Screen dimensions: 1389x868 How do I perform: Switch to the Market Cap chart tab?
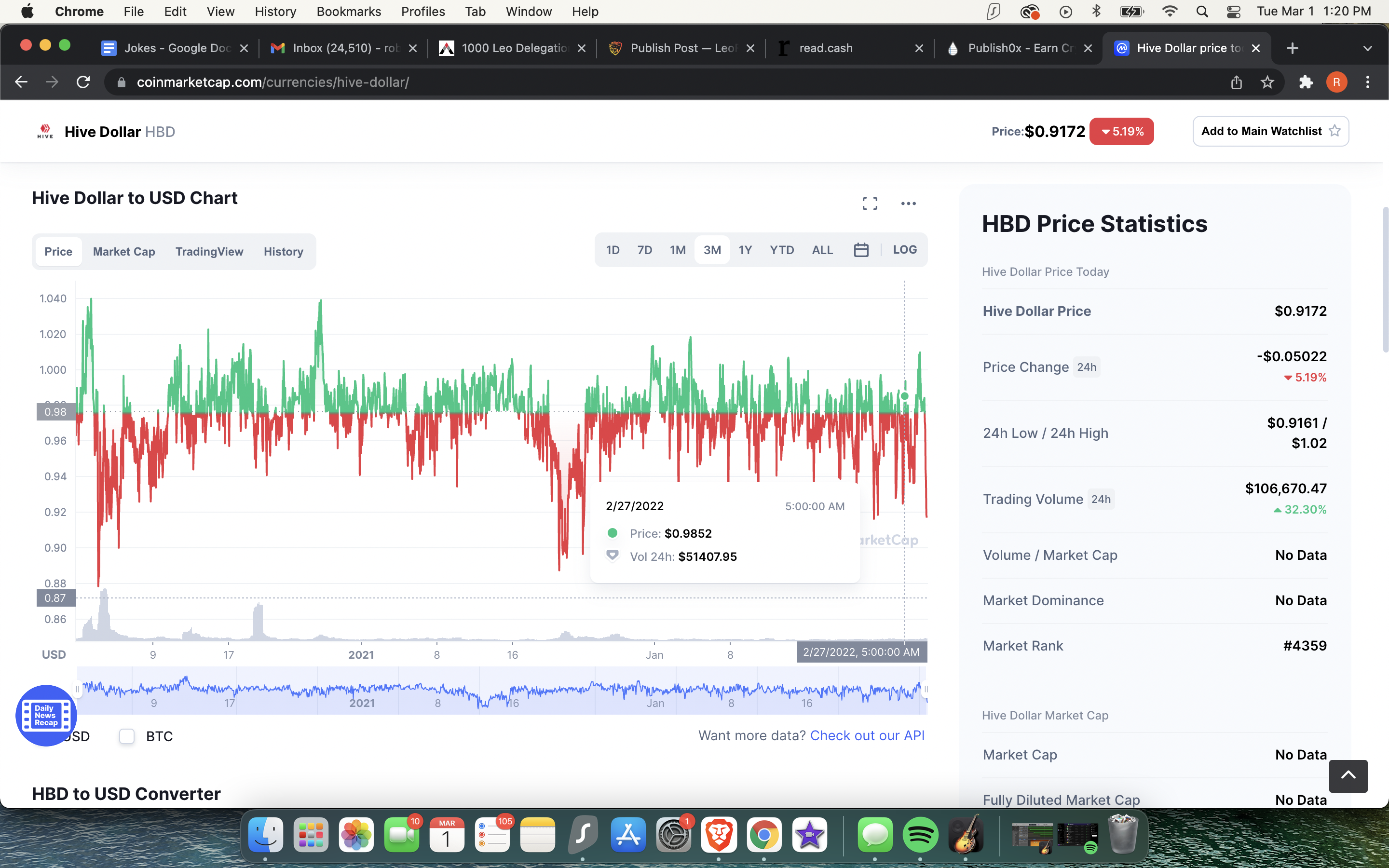(124, 251)
